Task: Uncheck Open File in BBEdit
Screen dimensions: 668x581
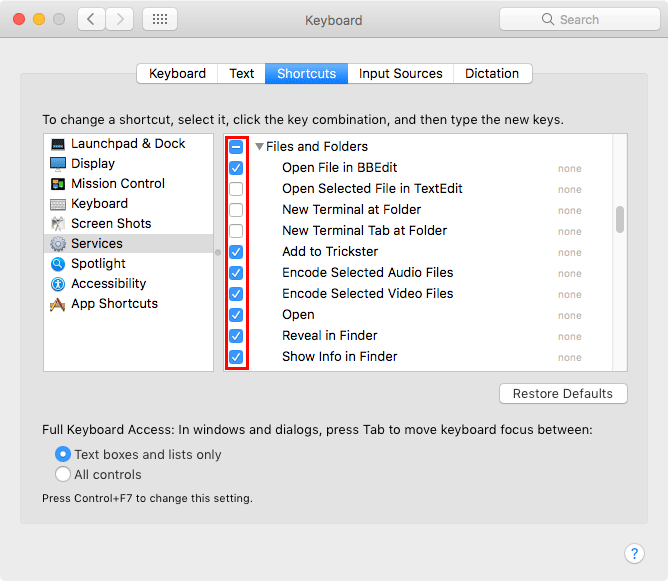Action: tap(236, 168)
